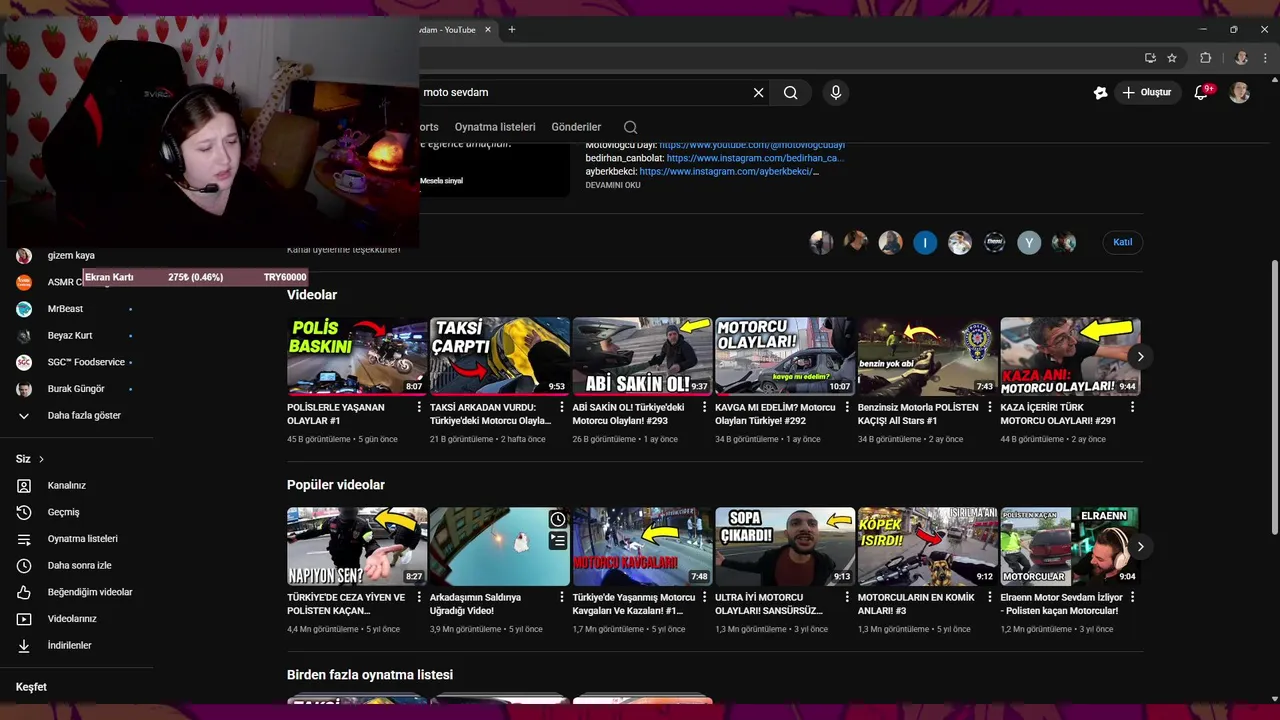Viewport: 1280px width, 720px height.
Task: Switch to the Oynatma listeleri tab
Action: (x=495, y=127)
